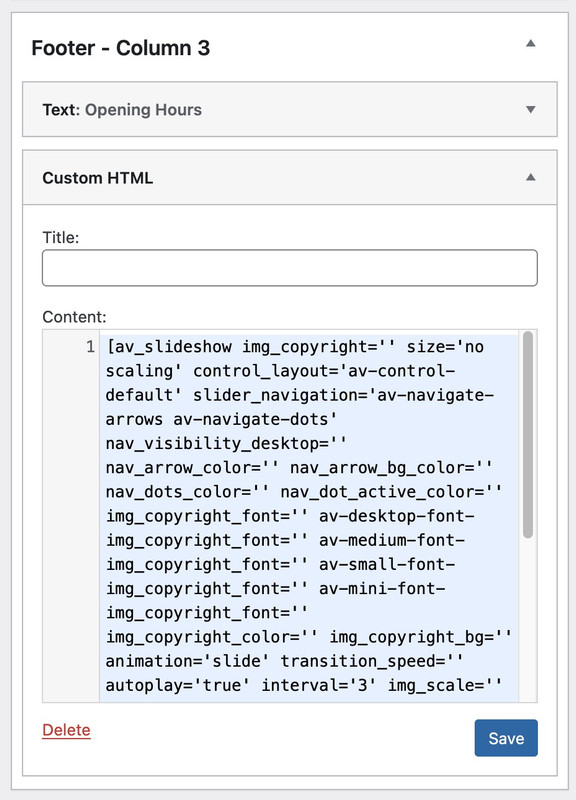Click on nav_visibility_desktop attribute text
This screenshot has width=576, height=800.
tap(227, 443)
